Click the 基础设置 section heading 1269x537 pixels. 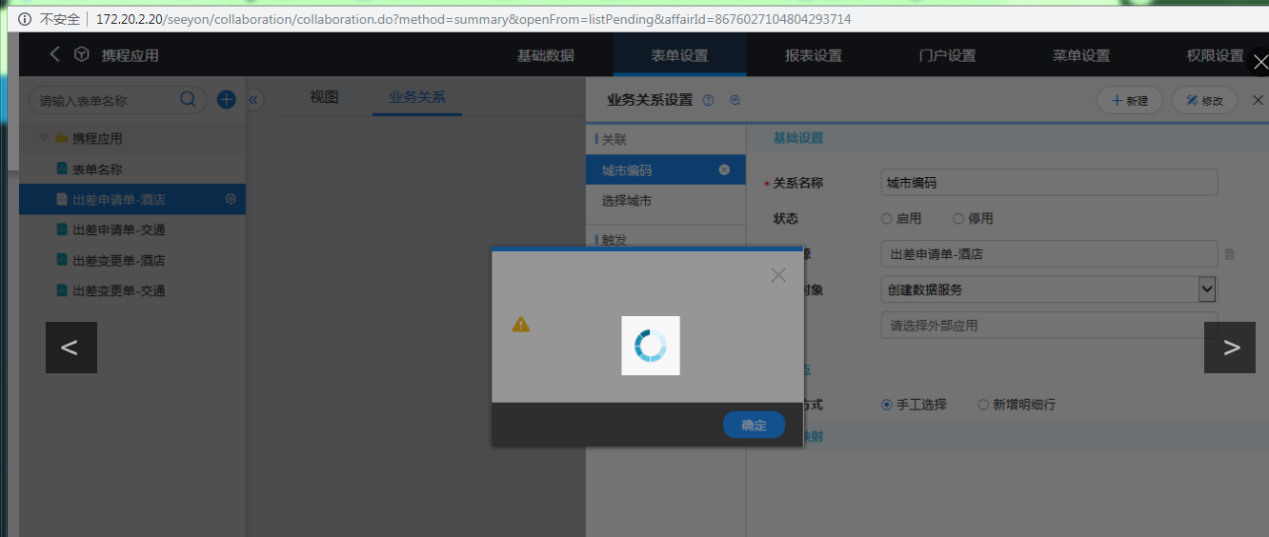[x=798, y=138]
